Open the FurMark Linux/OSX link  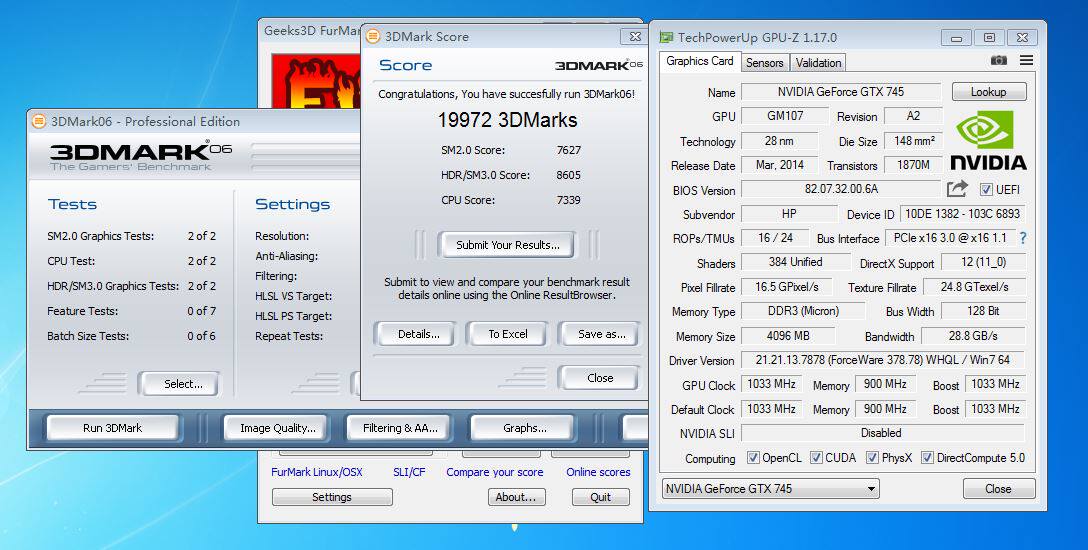click(316, 472)
